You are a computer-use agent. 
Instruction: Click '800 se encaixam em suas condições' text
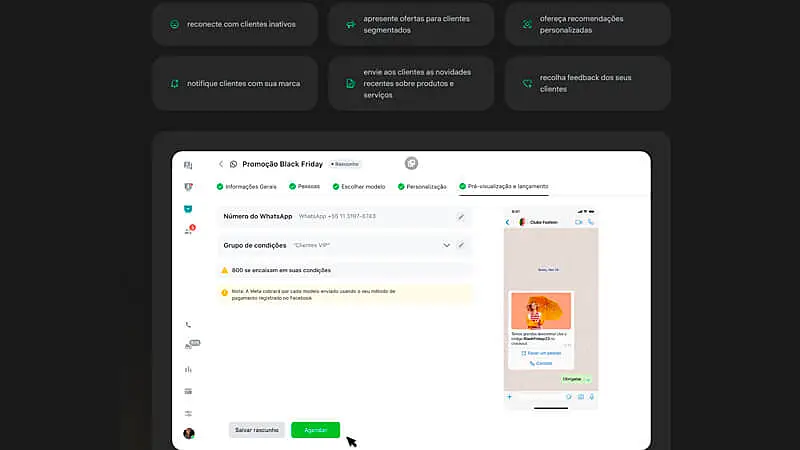pos(281,270)
